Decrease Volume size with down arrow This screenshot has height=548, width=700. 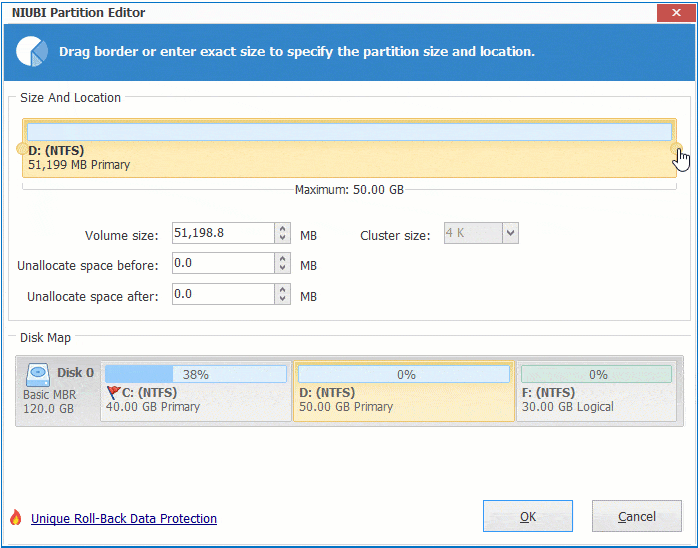click(x=283, y=240)
